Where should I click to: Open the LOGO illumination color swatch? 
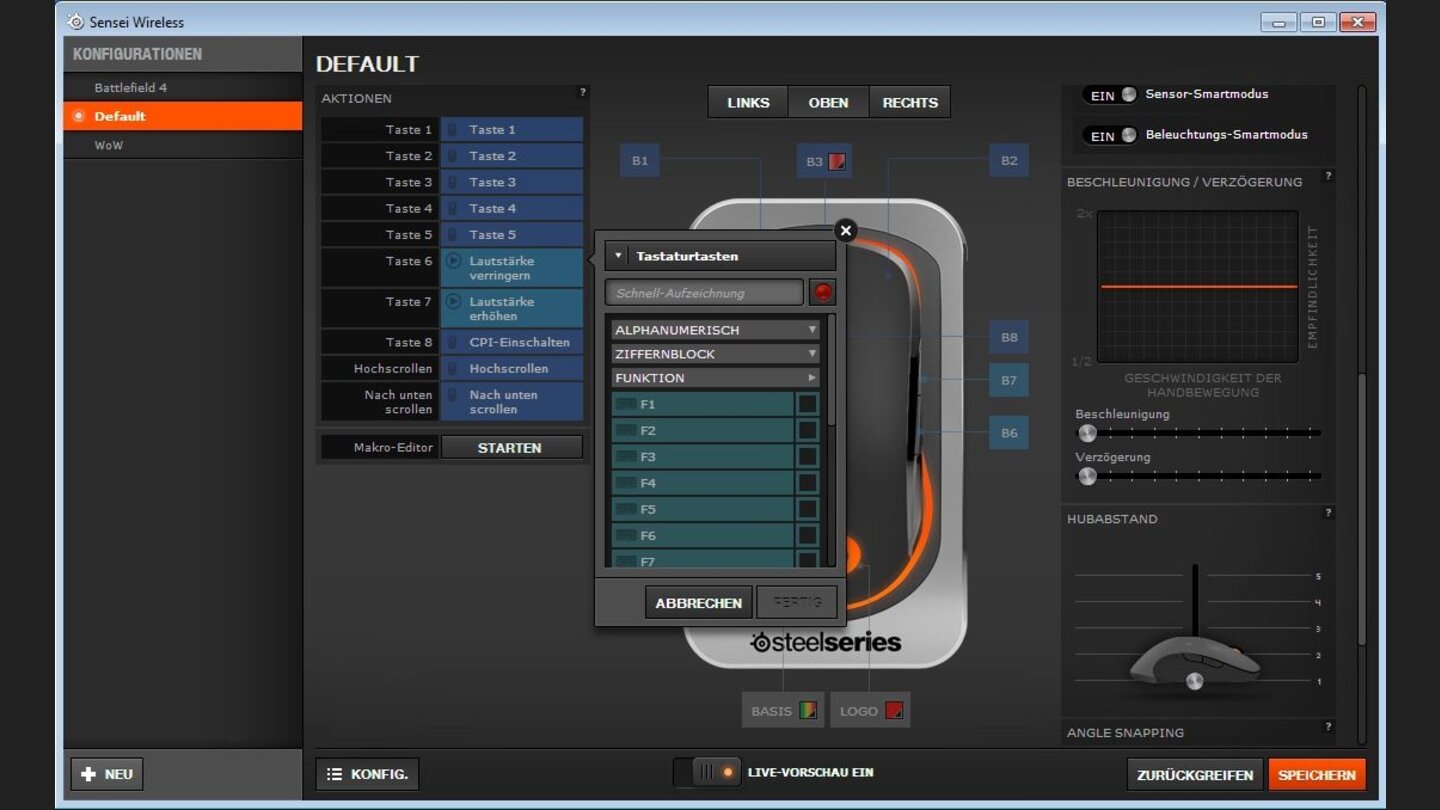(x=894, y=710)
